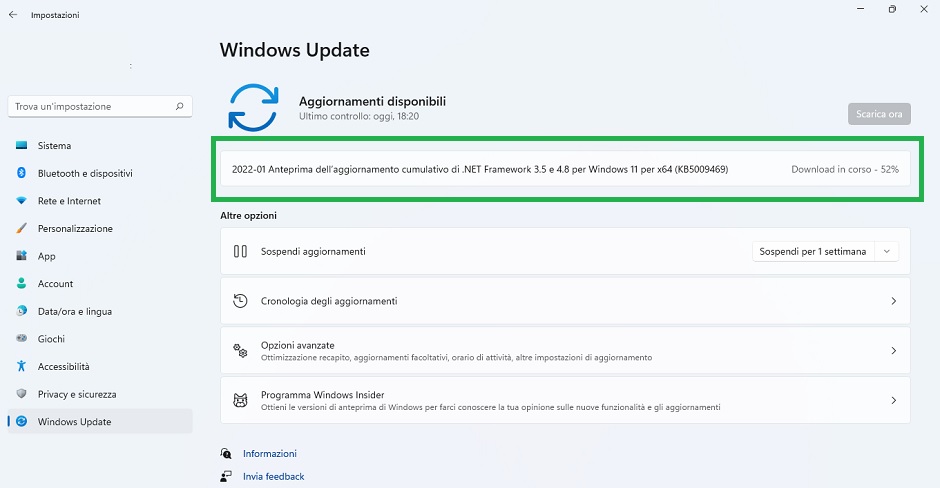Expand Cronologia degli aggiornamenti chevron
This screenshot has width=940, height=488.
893,301
